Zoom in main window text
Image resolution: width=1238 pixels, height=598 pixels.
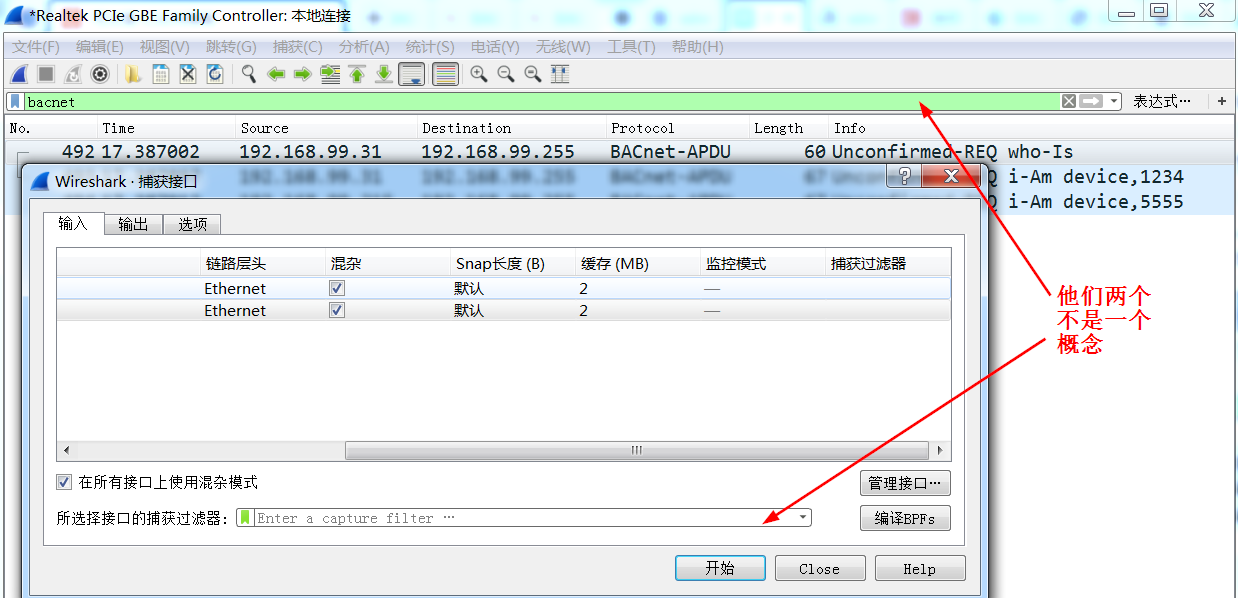coord(479,74)
